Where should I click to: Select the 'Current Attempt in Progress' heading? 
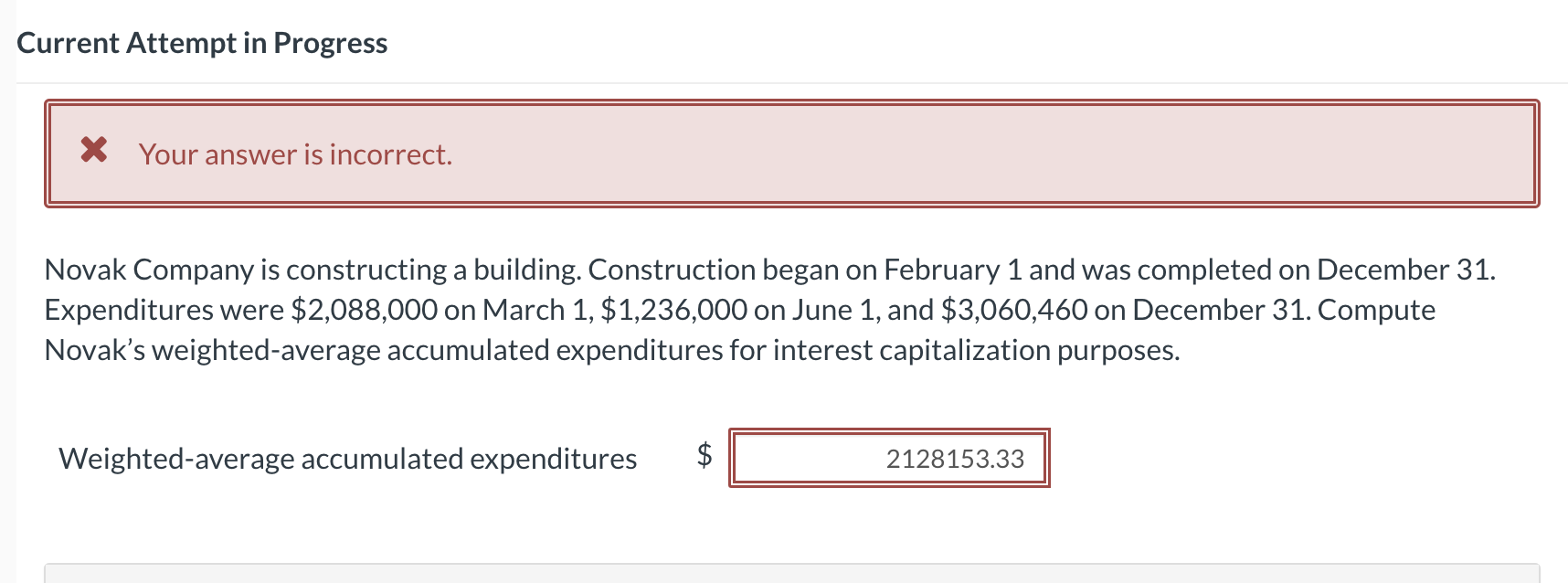[203, 42]
